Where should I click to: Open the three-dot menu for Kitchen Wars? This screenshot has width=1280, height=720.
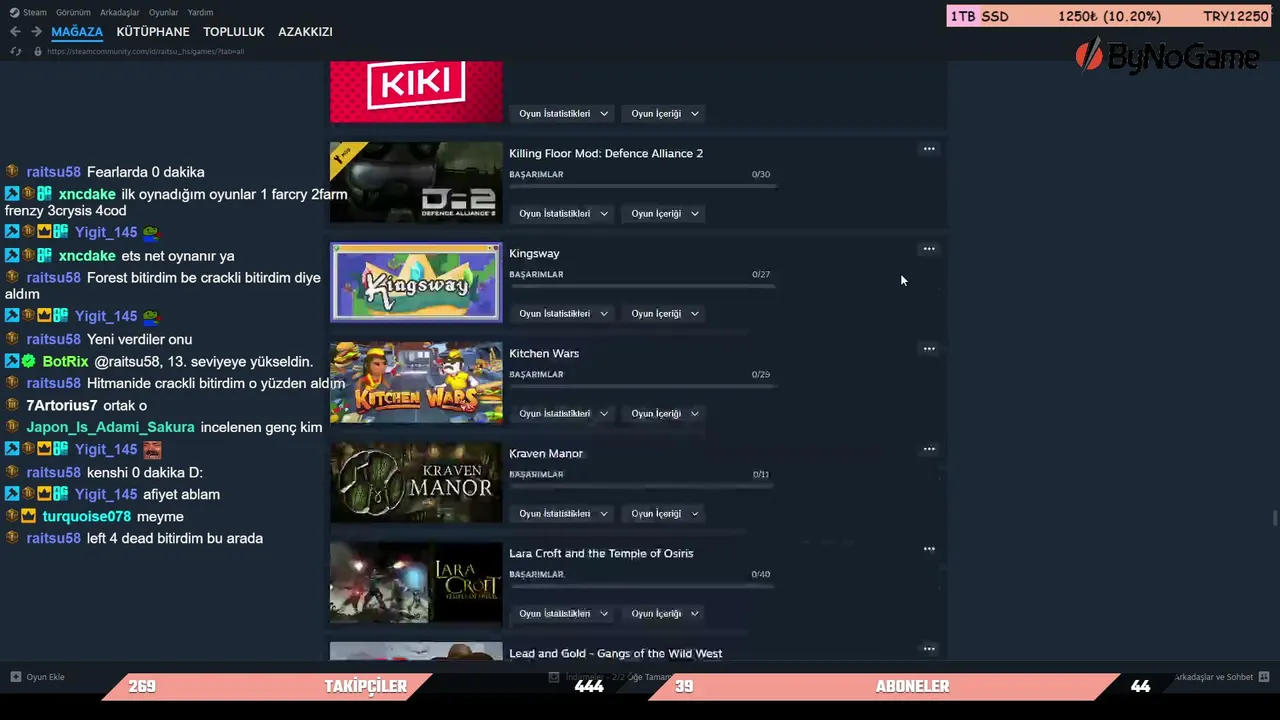(x=929, y=349)
